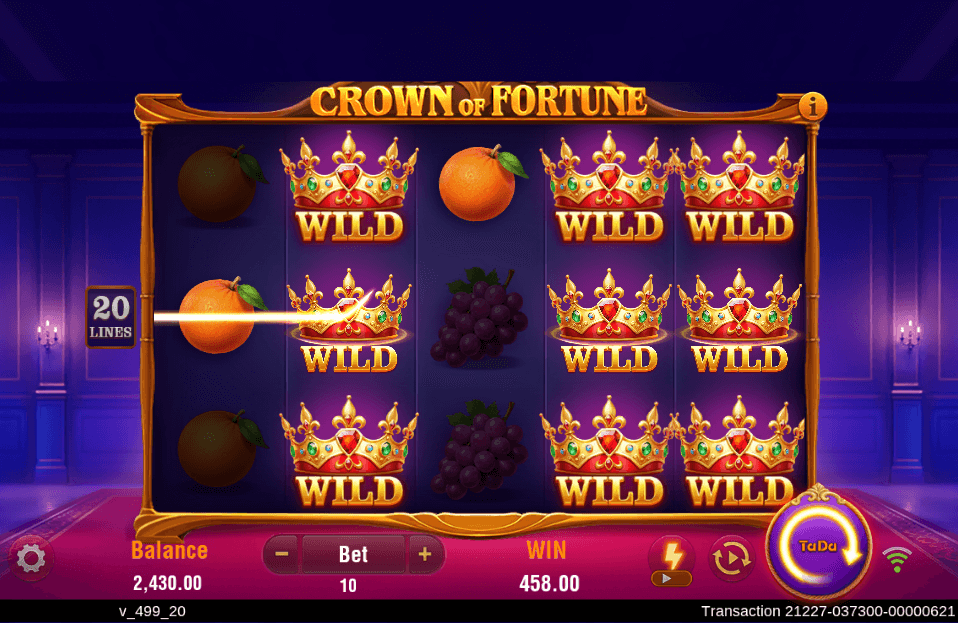Click the crown WILD symbol in the middle of the fourth reel
The width and height of the screenshot is (958, 623).
pyautogui.click(x=609, y=321)
